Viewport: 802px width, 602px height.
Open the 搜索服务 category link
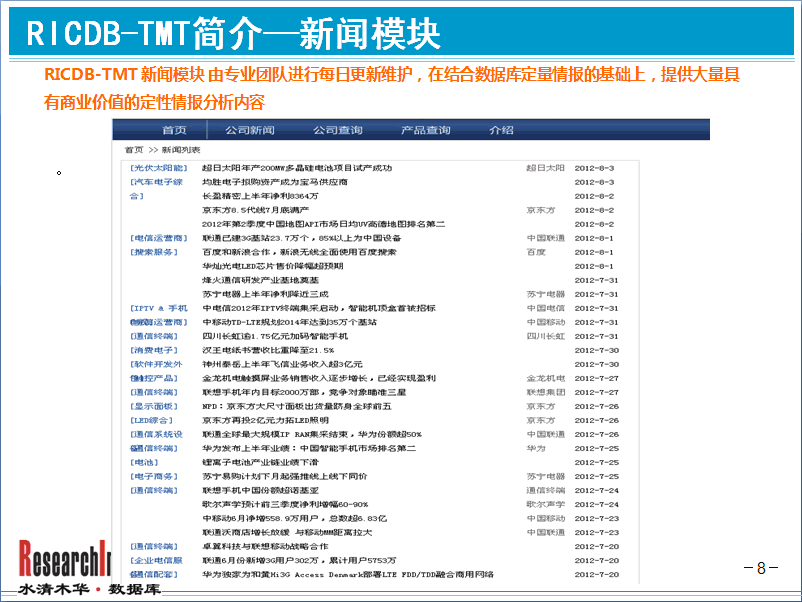154,252
